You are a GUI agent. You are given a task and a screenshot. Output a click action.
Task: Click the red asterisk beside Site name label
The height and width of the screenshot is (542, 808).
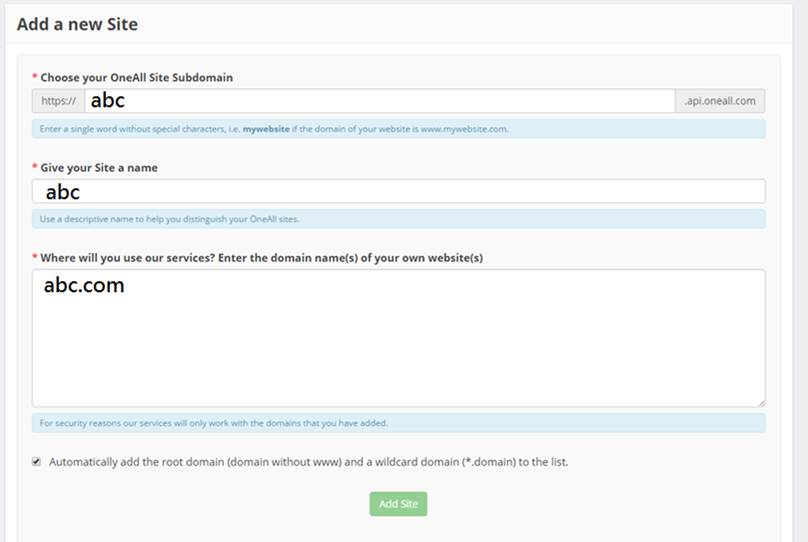click(x=35, y=168)
